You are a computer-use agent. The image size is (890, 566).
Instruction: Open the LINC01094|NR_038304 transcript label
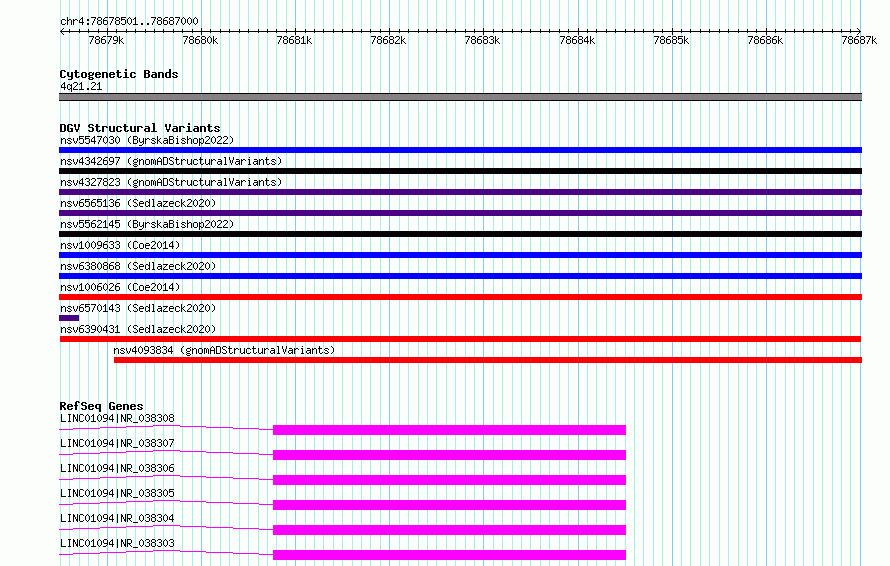coord(117,518)
